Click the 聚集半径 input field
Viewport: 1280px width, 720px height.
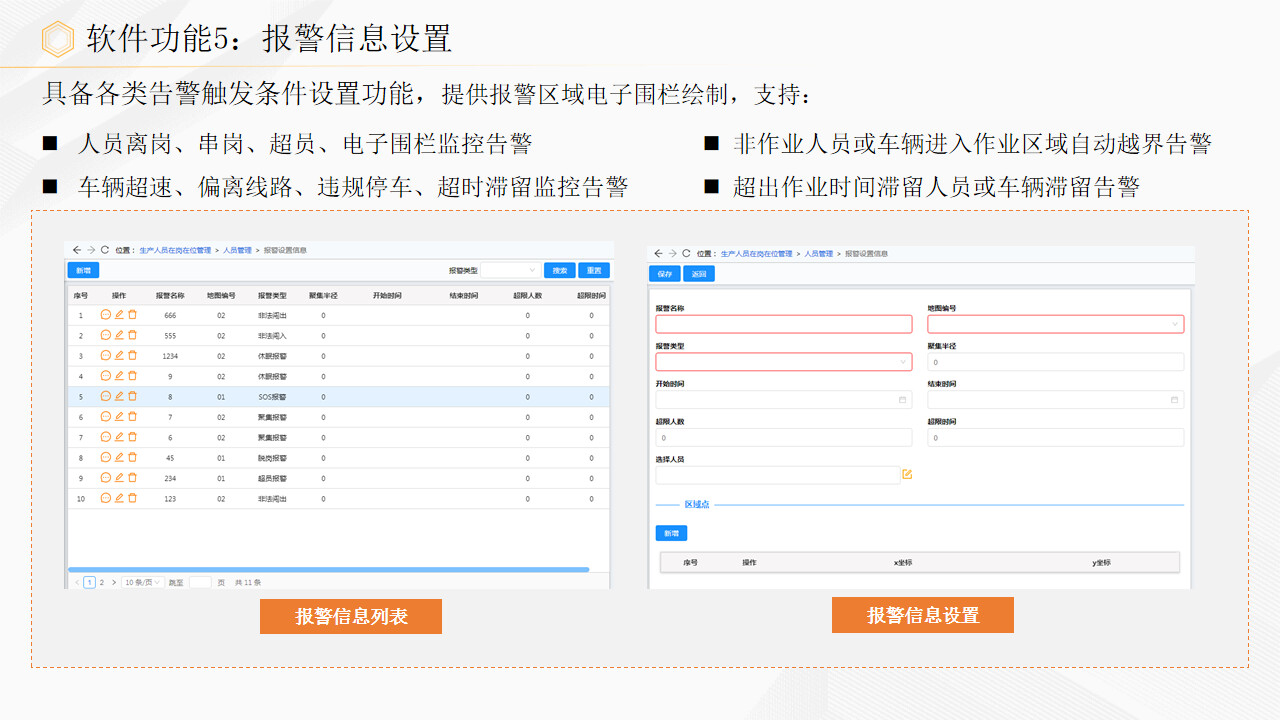click(1056, 362)
